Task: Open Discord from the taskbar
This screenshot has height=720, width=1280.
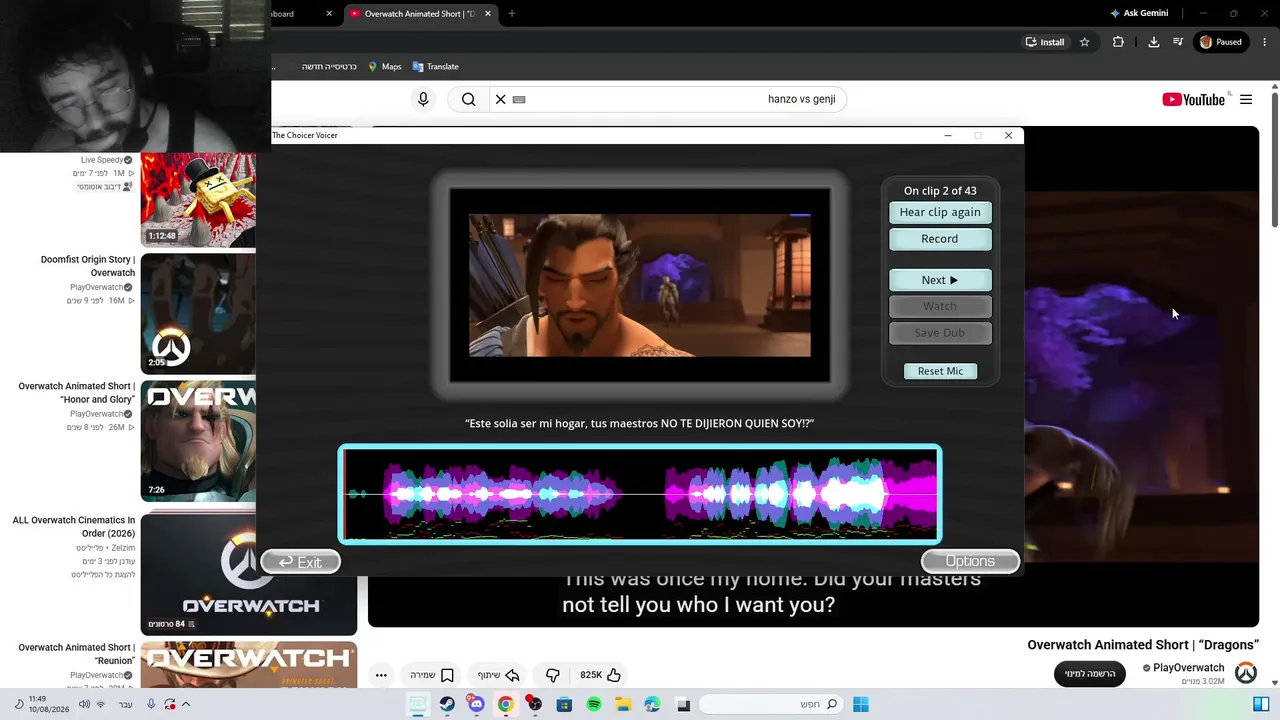Action: pos(476,705)
